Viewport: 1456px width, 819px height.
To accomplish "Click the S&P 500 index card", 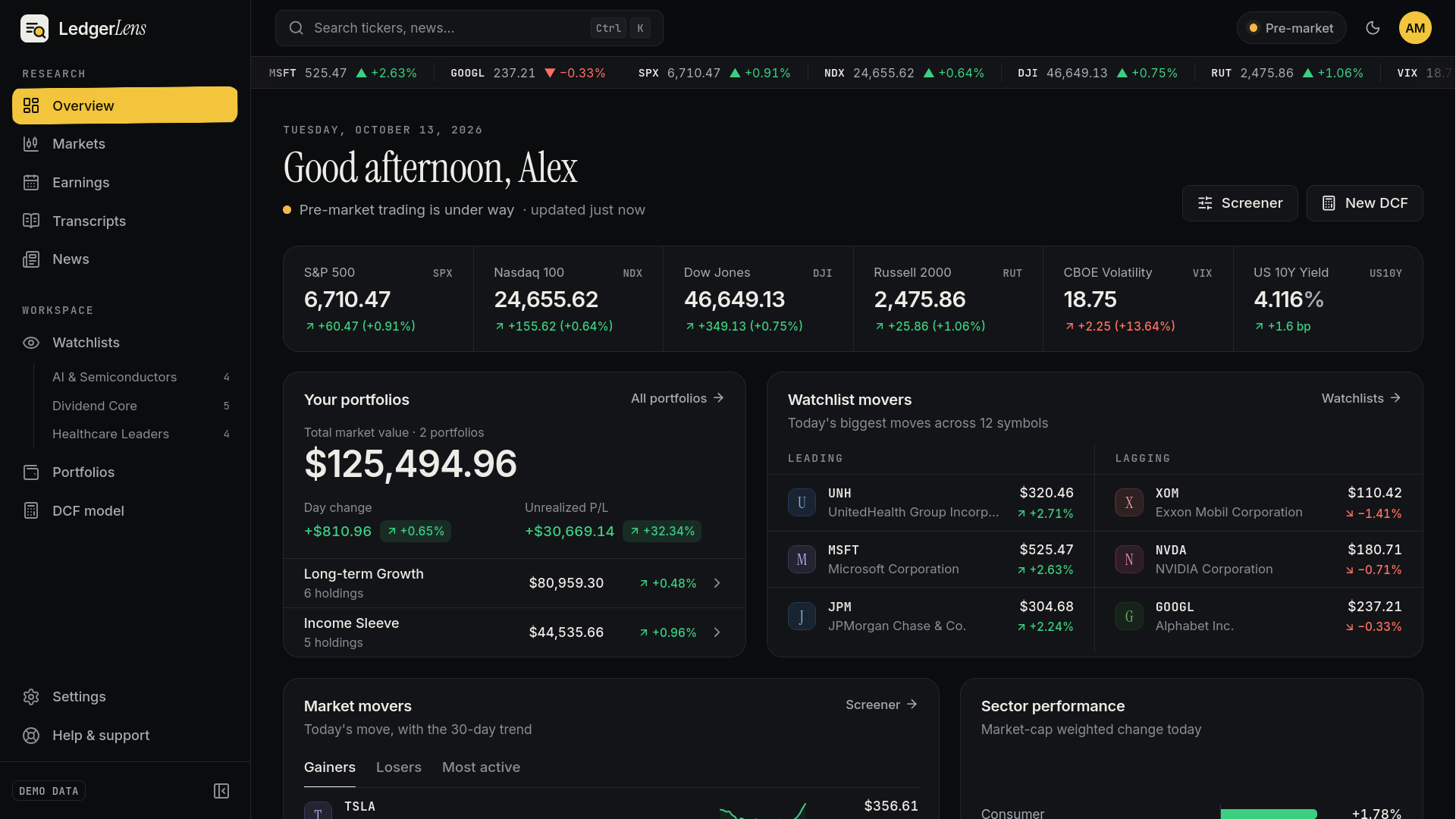I will coord(378,299).
